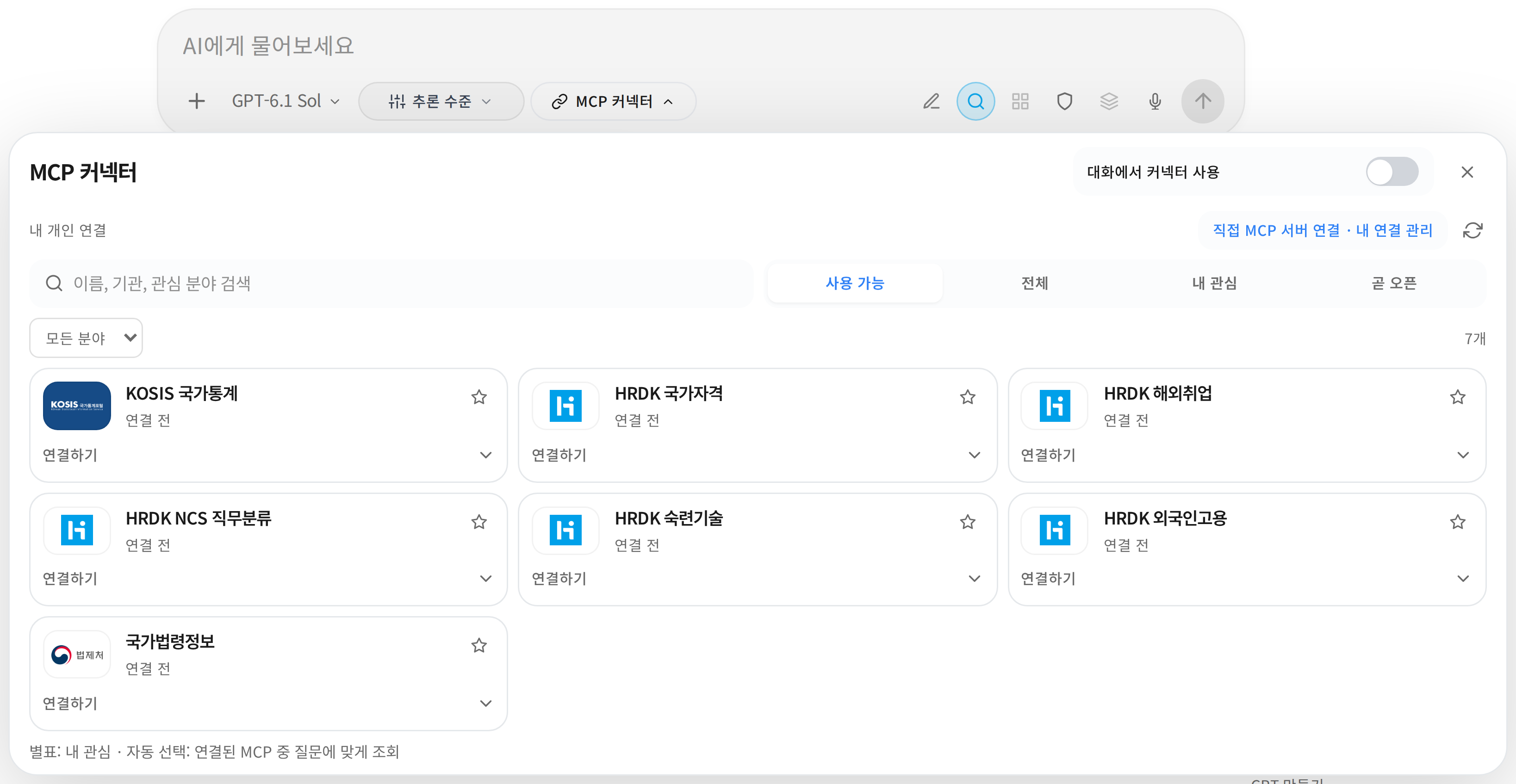Screen dimensions: 1516x784
Task: Star the HRDK 숙련기술 connector
Action: point(968,522)
